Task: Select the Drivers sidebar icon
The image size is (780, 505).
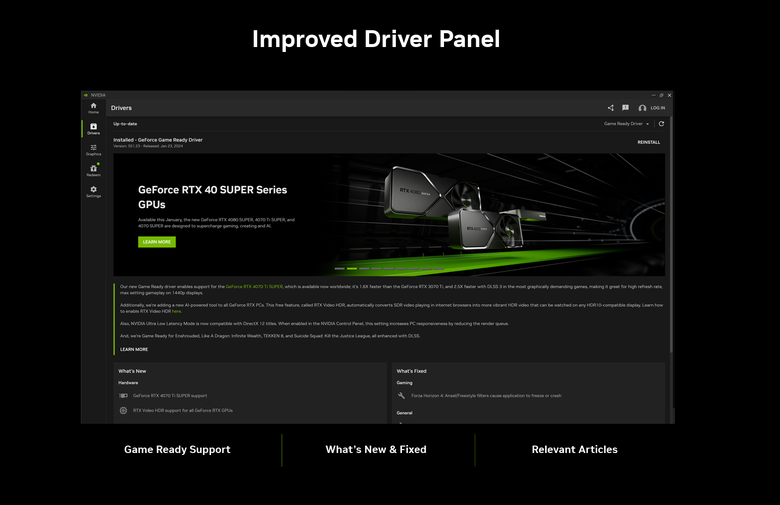Action: tap(94, 128)
